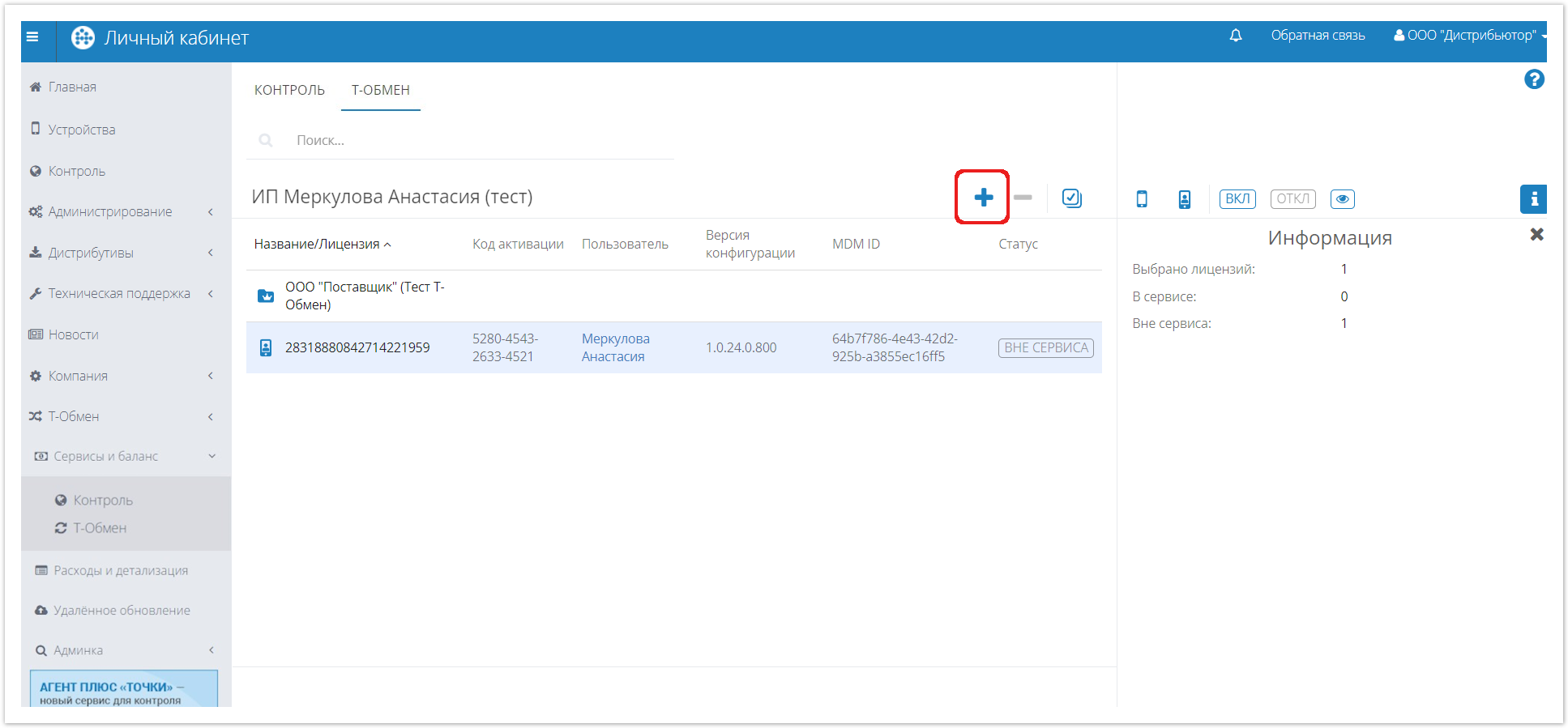Open Устройства in the sidebar
Screen dimensions: 1568x728
(x=81, y=130)
